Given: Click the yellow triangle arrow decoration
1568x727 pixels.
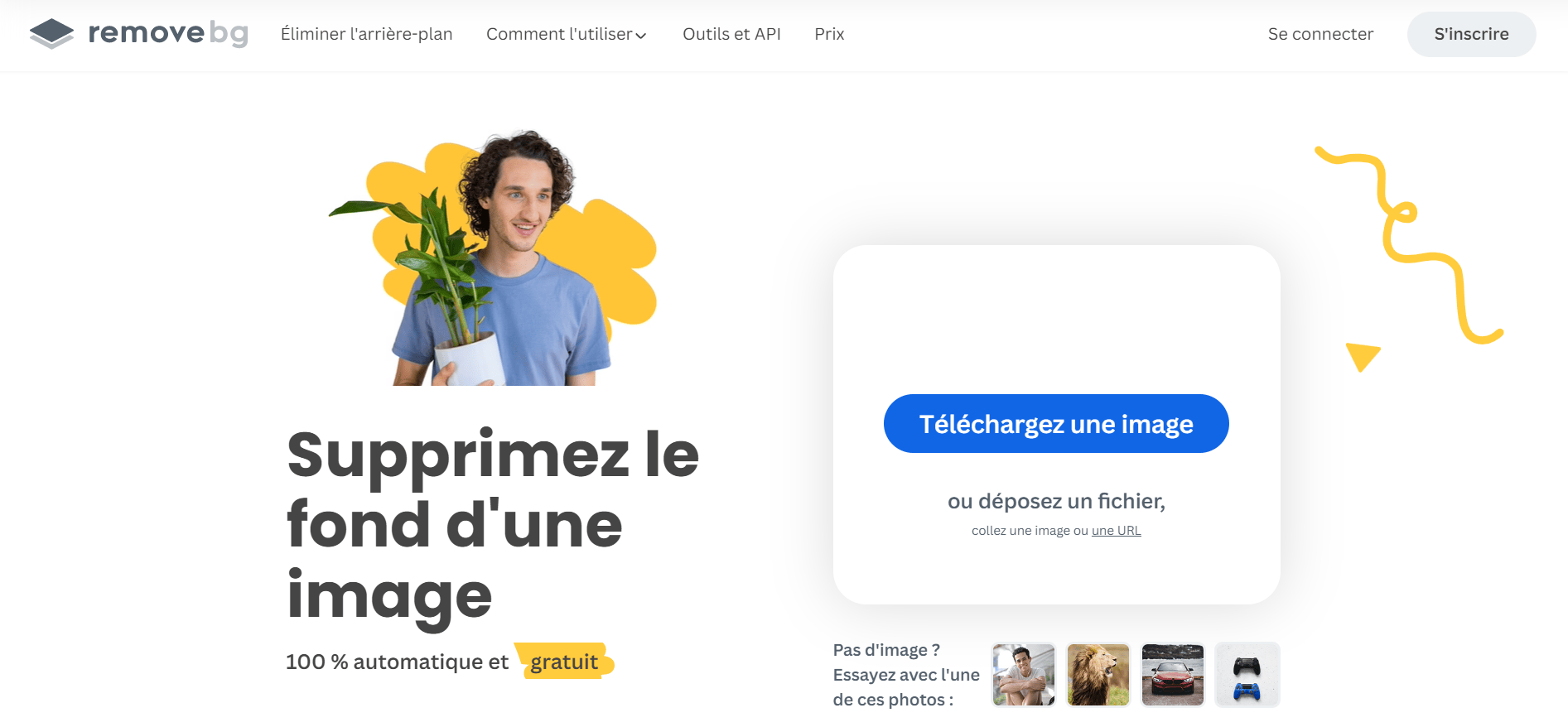Looking at the screenshot, I should (x=1363, y=356).
